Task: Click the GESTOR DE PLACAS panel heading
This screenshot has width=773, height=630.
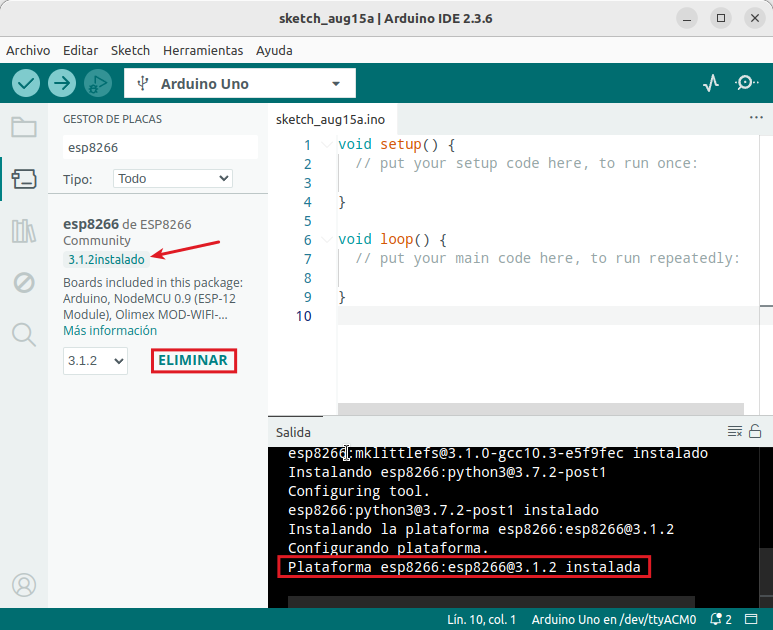Action: [112, 119]
